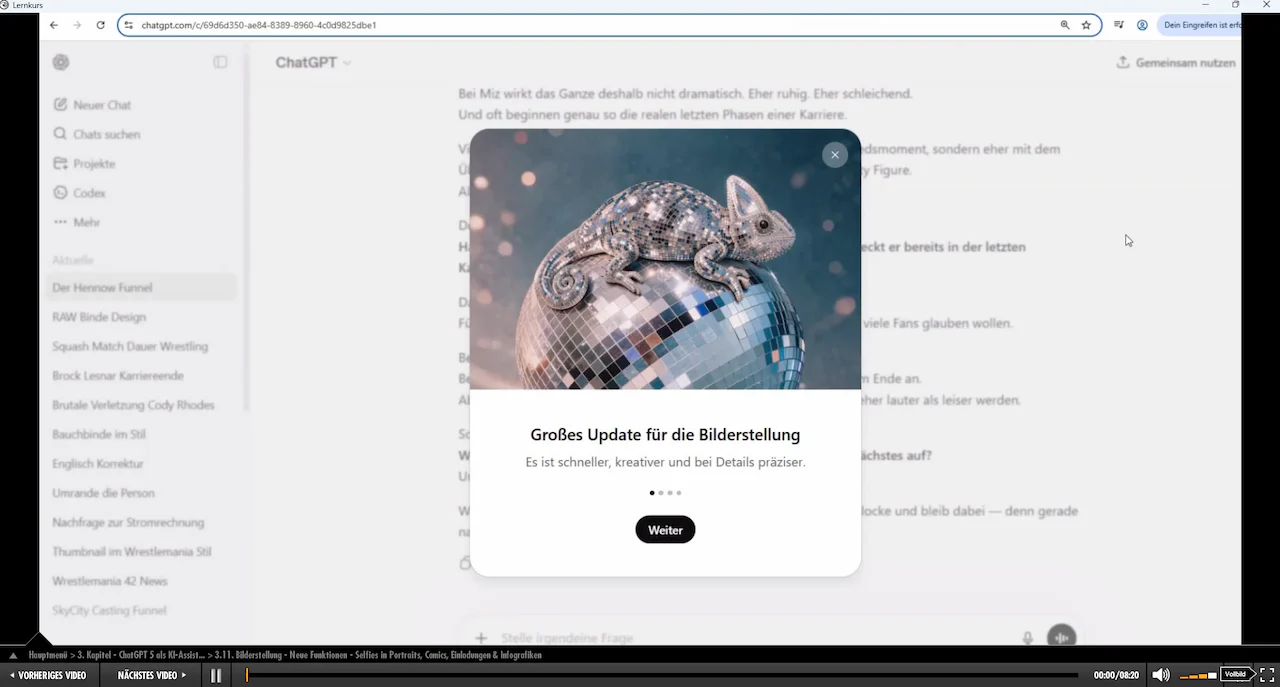The image size is (1280, 687).
Task: Click the video progress timeline bar
Action: click(662, 675)
